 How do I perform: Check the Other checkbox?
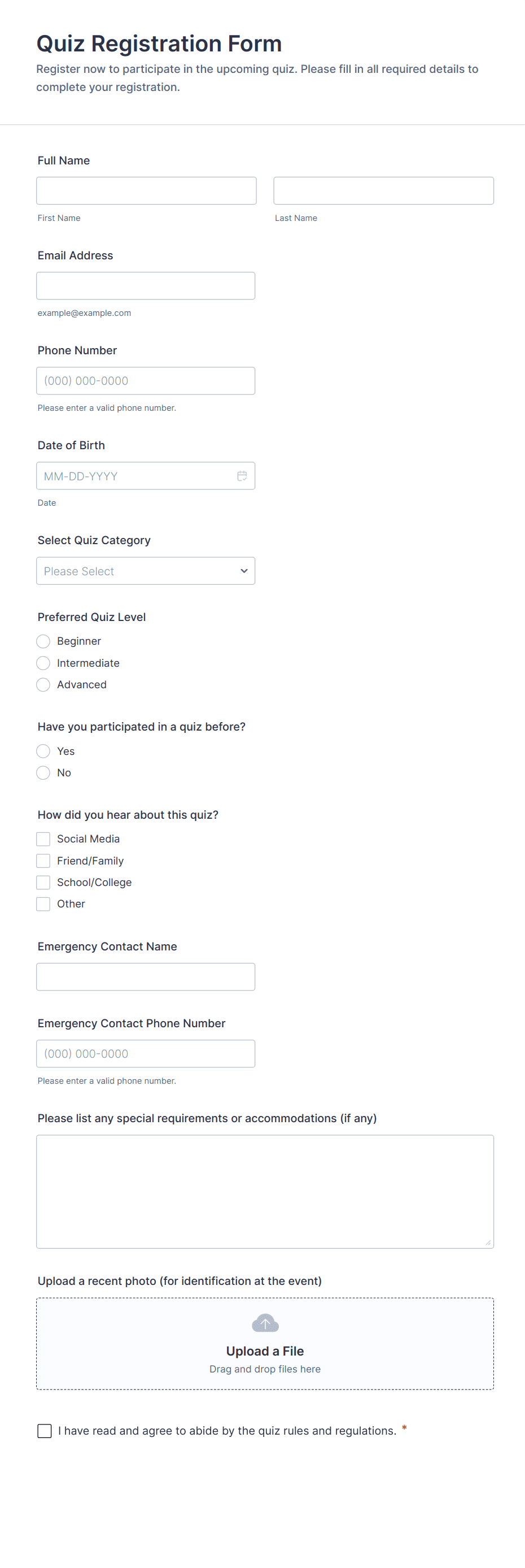(43, 905)
